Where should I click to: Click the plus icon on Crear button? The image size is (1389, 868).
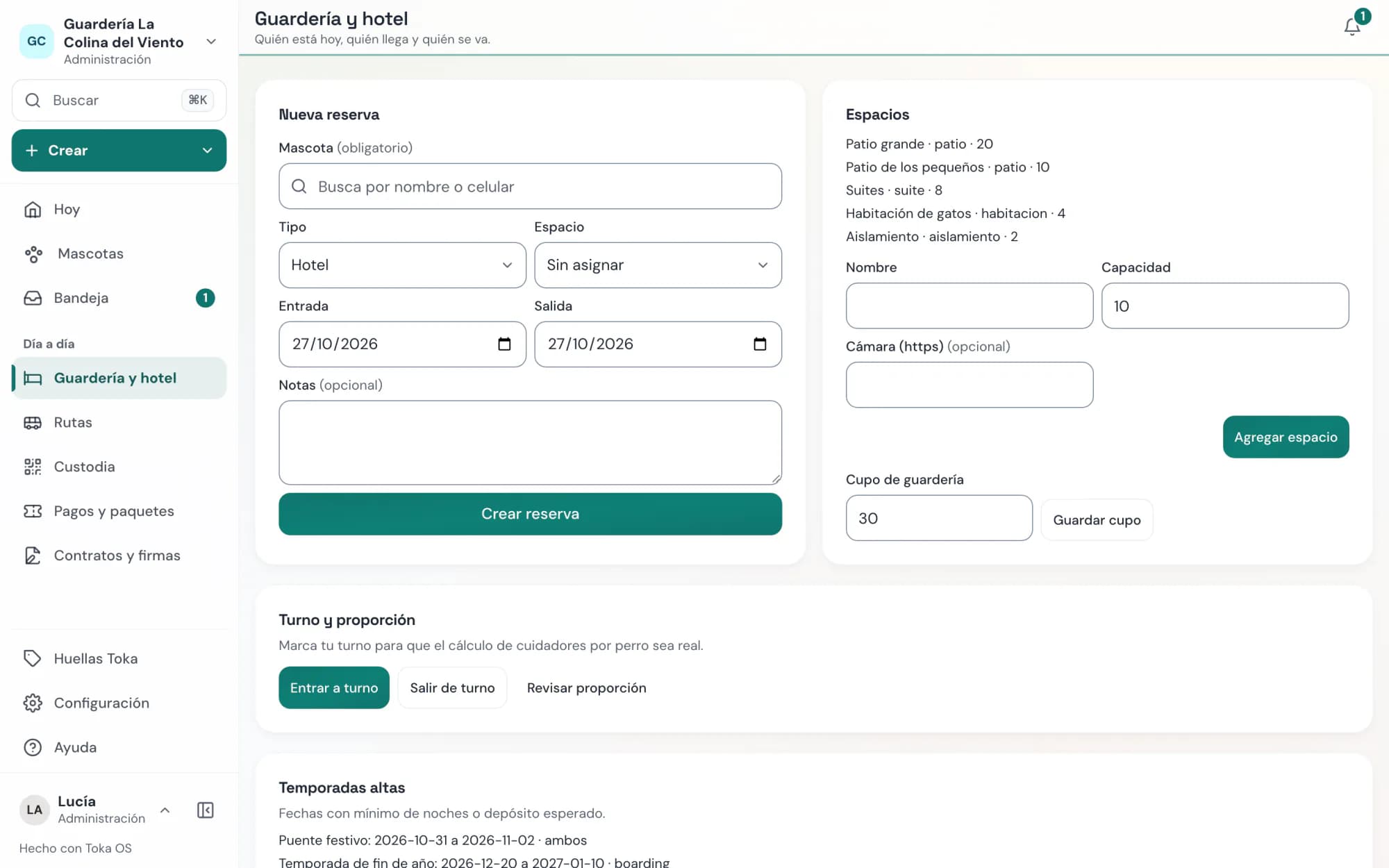[32, 150]
